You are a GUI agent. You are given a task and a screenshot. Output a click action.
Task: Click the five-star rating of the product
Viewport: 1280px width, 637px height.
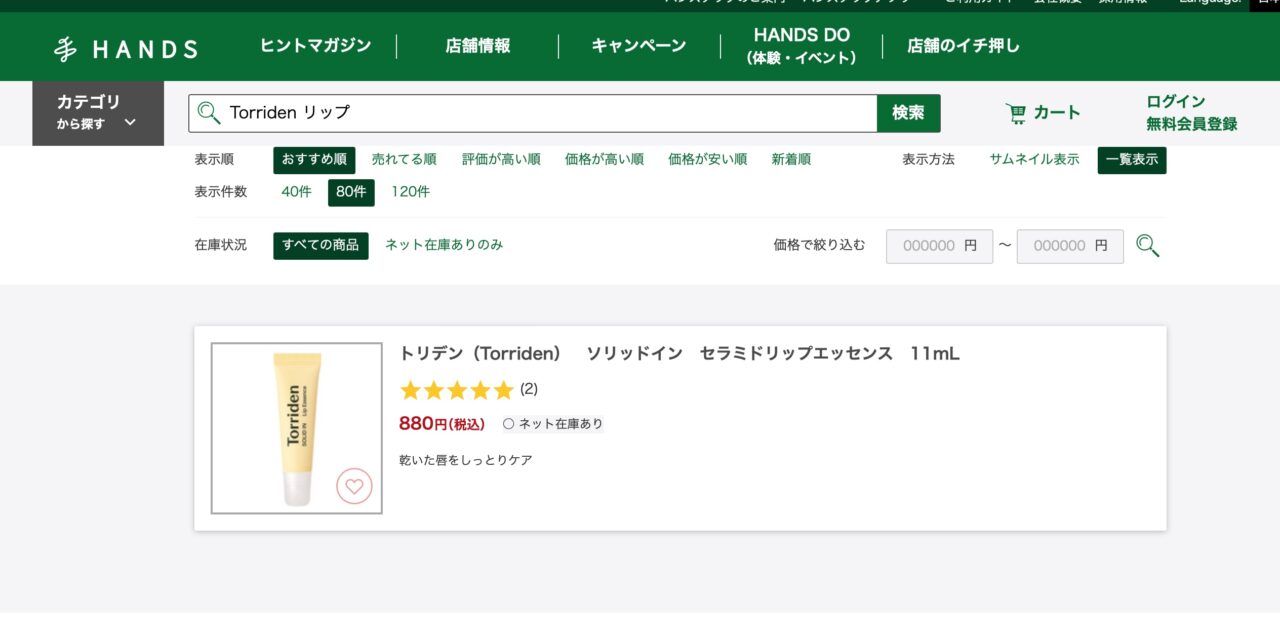point(456,390)
